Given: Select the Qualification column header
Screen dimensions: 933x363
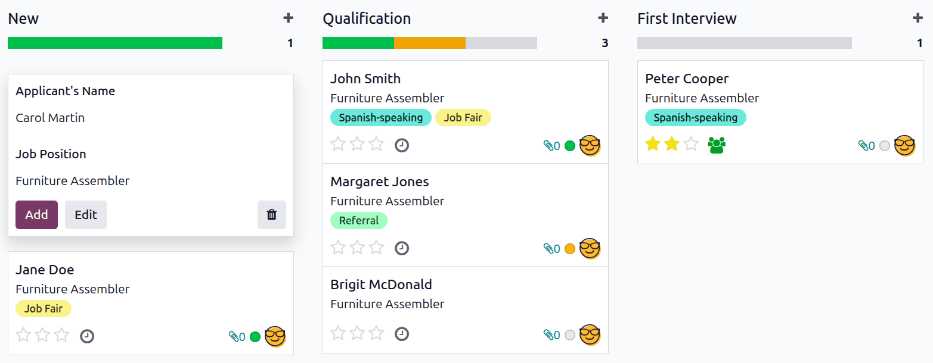Looking at the screenshot, I should [367, 19].
